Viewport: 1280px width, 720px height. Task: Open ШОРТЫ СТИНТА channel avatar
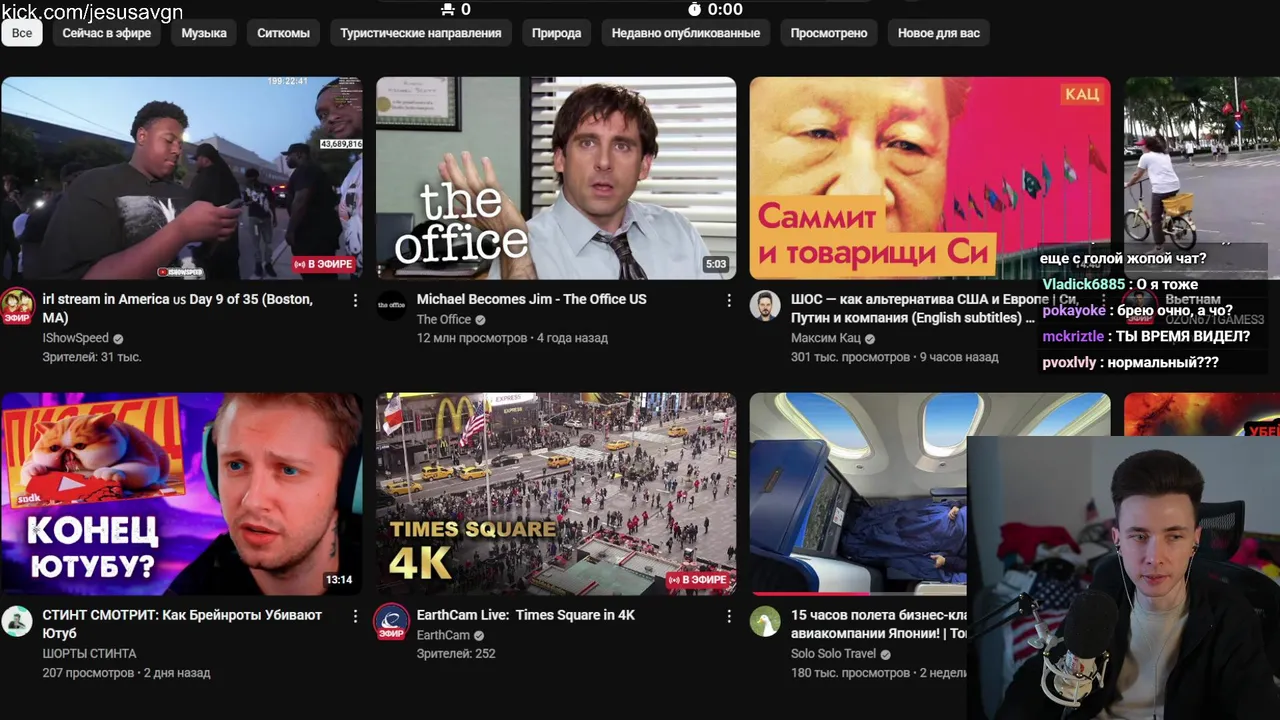17,621
